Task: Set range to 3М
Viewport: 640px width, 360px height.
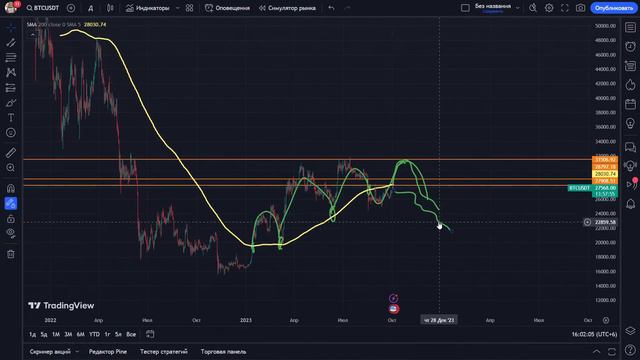Action: [68, 334]
